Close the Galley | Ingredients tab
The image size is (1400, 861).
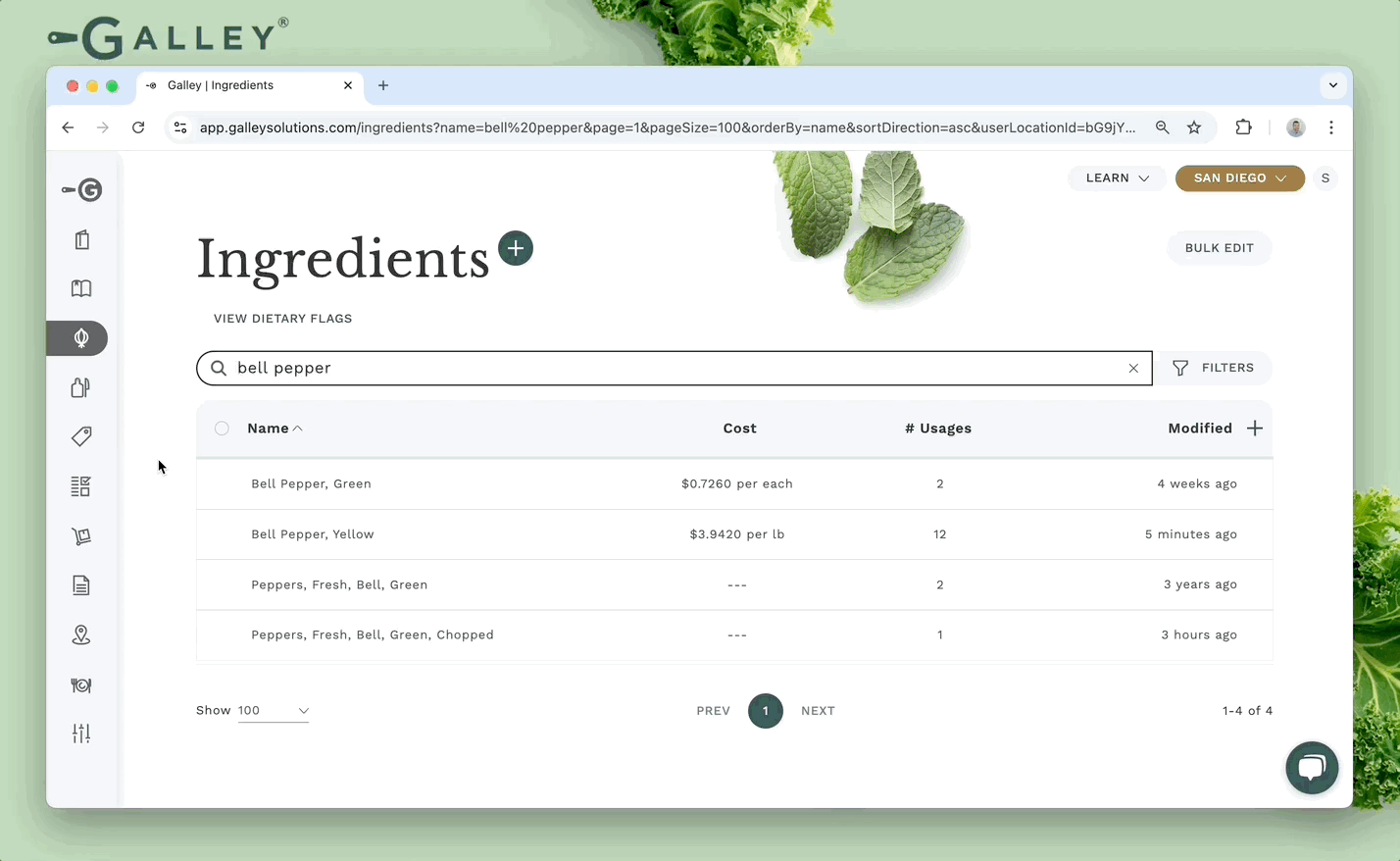pyautogui.click(x=348, y=85)
